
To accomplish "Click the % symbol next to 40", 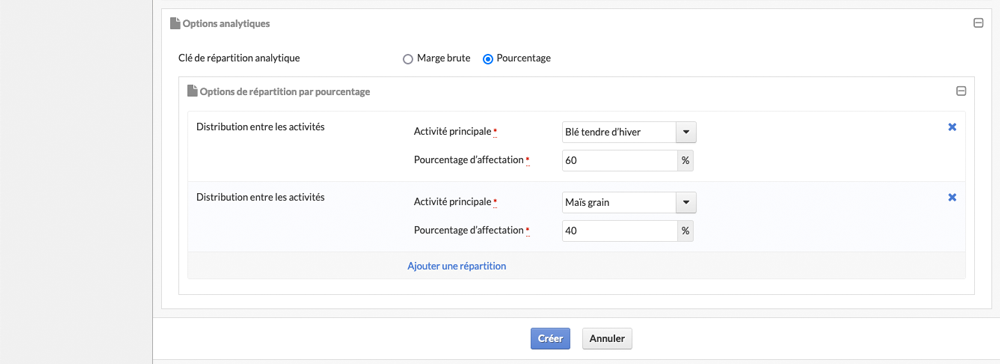I will pyautogui.click(x=685, y=231).
